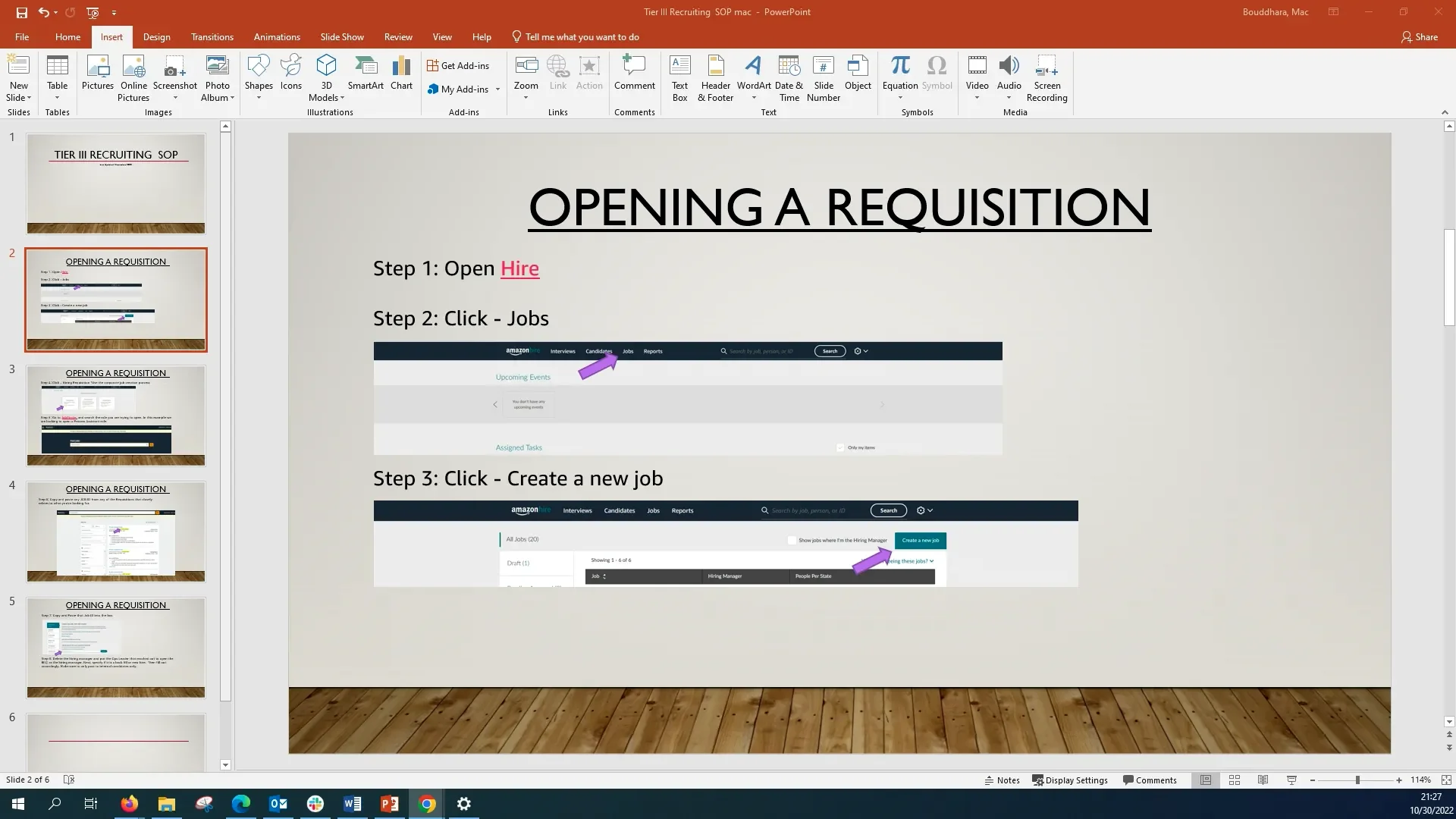Open the My Add-ins dropdown
Viewport: 1456px width, 819px height.
(x=497, y=89)
